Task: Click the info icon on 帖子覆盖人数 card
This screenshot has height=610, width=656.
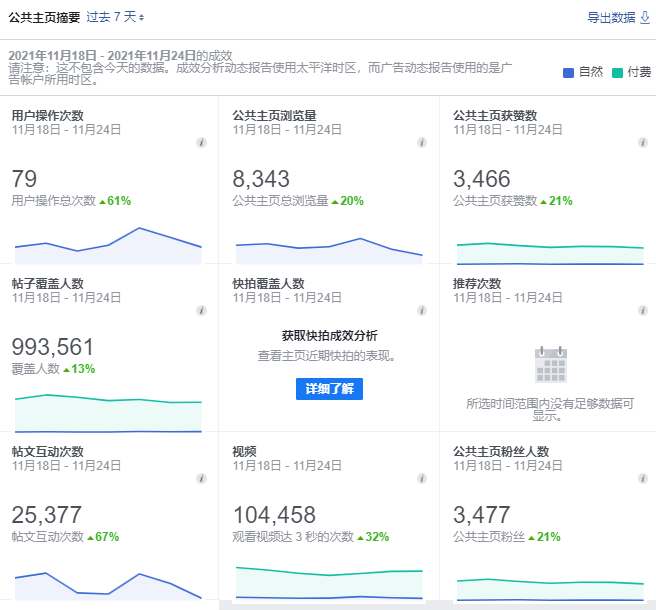Action: coord(201,310)
